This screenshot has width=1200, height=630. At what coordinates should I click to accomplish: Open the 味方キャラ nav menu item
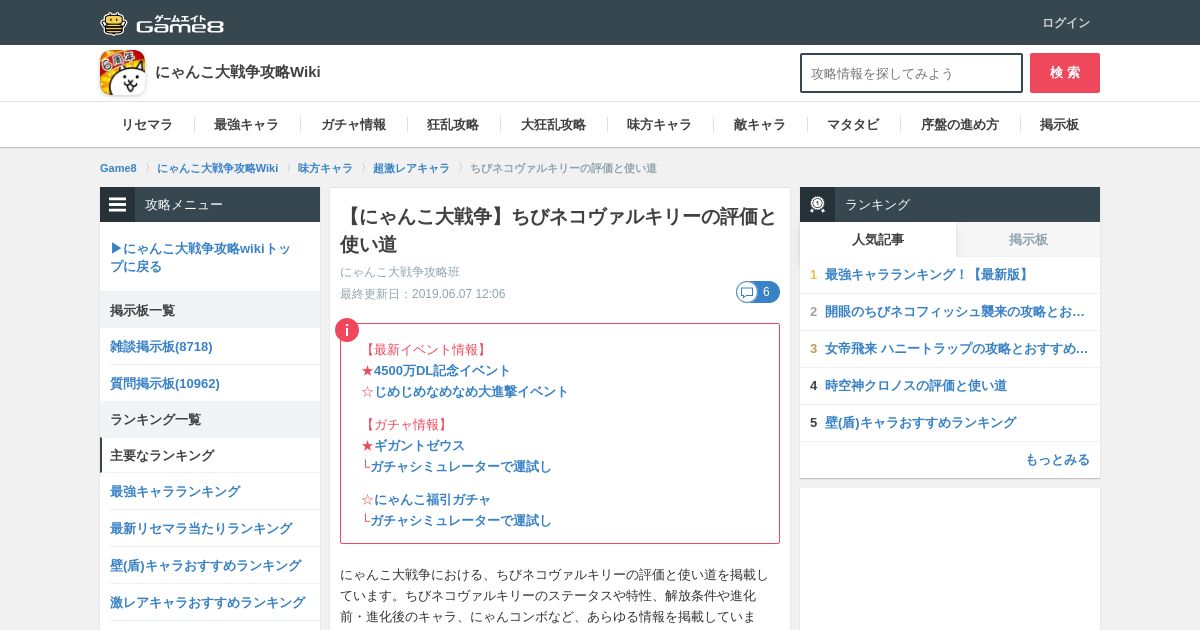[x=659, y=125]
